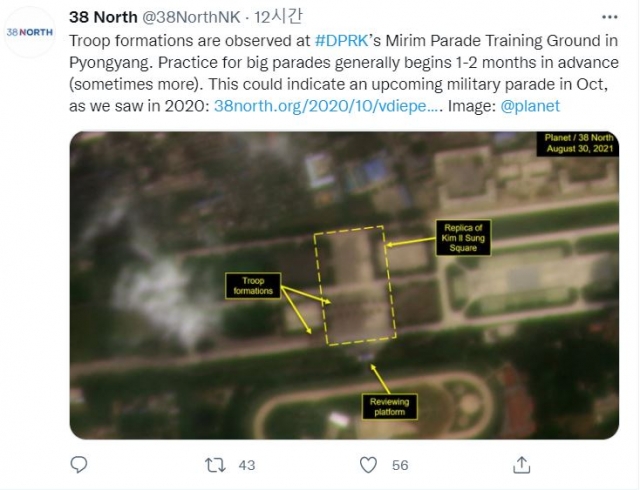The image size is (640, 490).
Task: Retweet using the arrows icon
Action: pos(215,465)
